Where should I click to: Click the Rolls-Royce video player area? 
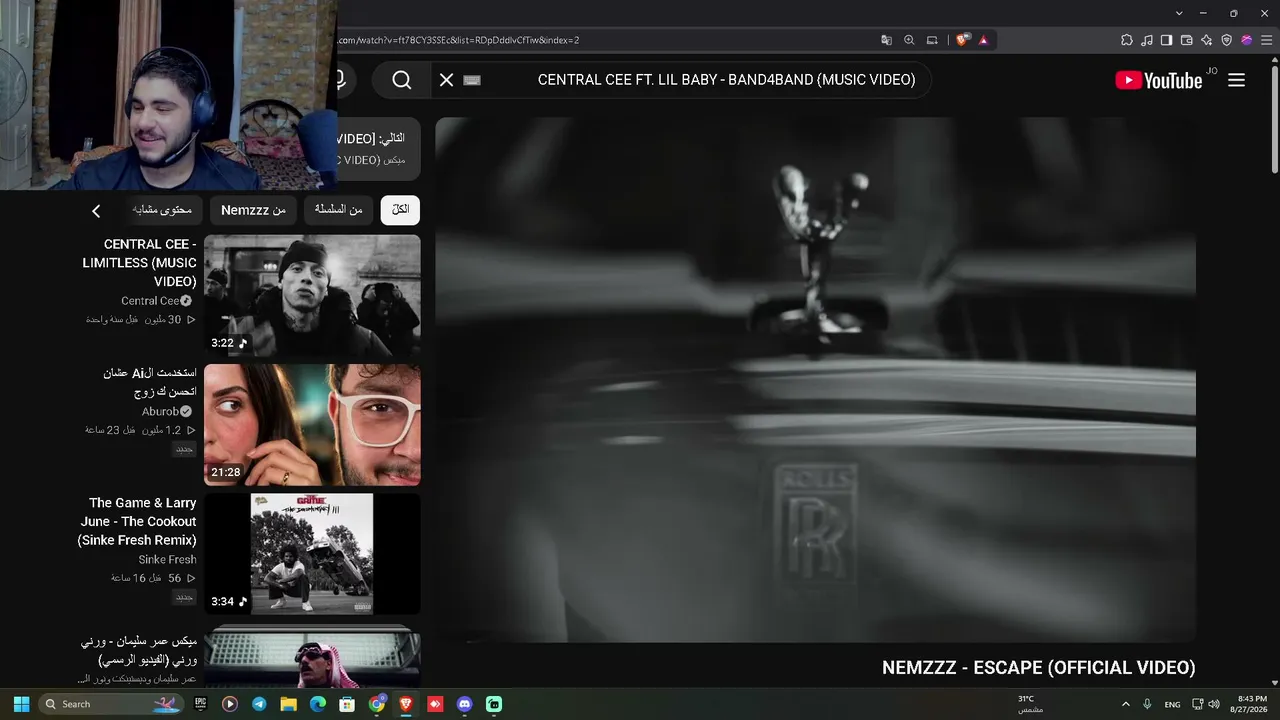[x=815, y=380]
